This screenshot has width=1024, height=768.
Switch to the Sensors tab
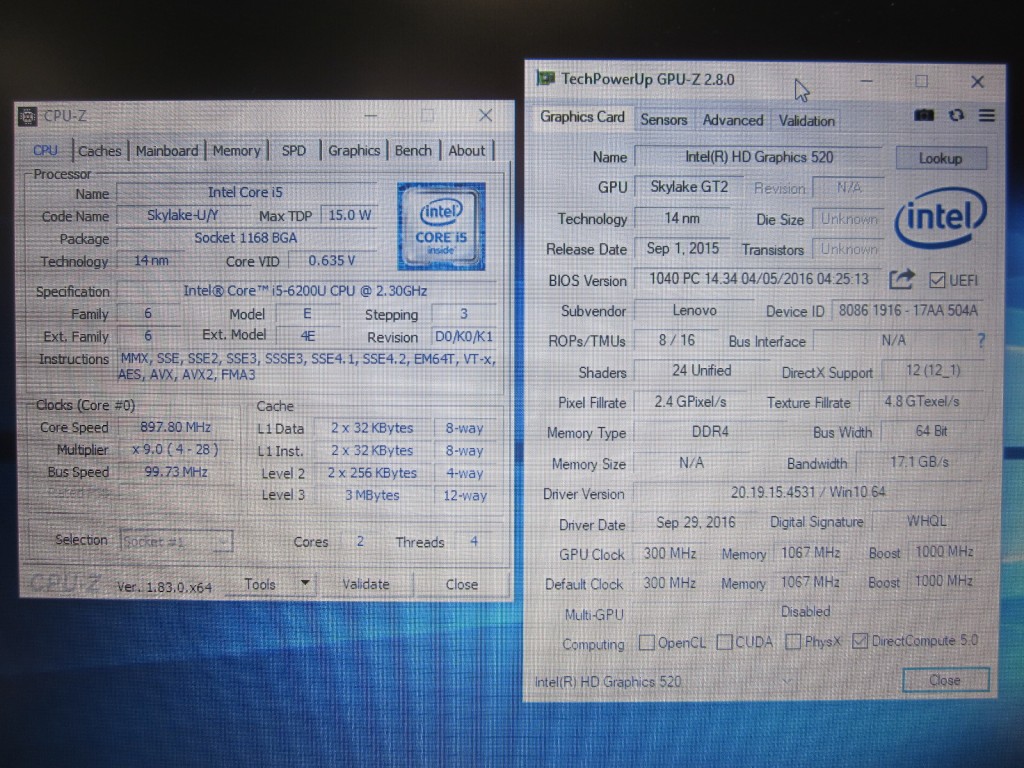point(664,120)
